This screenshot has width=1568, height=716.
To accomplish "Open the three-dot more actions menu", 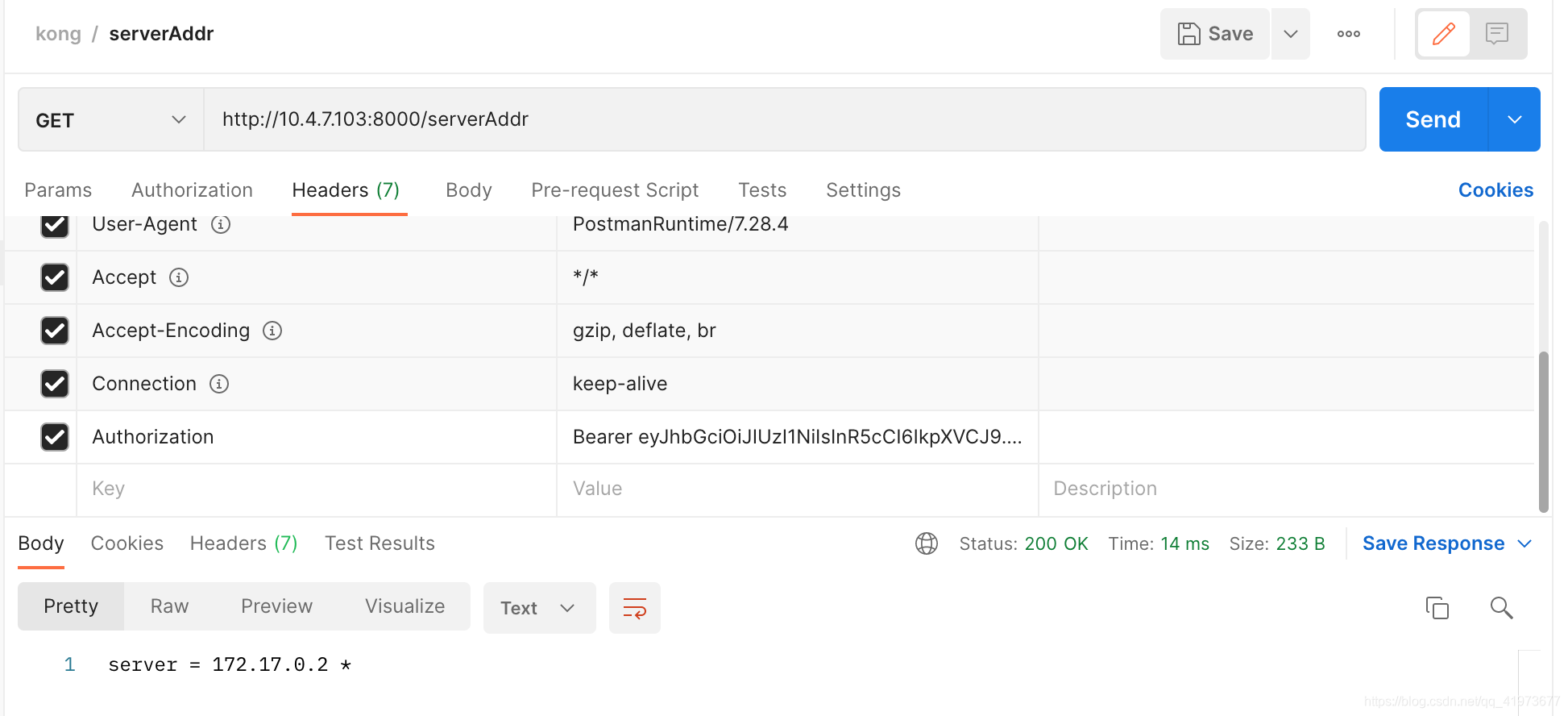I will click(x=1348, y=34).
